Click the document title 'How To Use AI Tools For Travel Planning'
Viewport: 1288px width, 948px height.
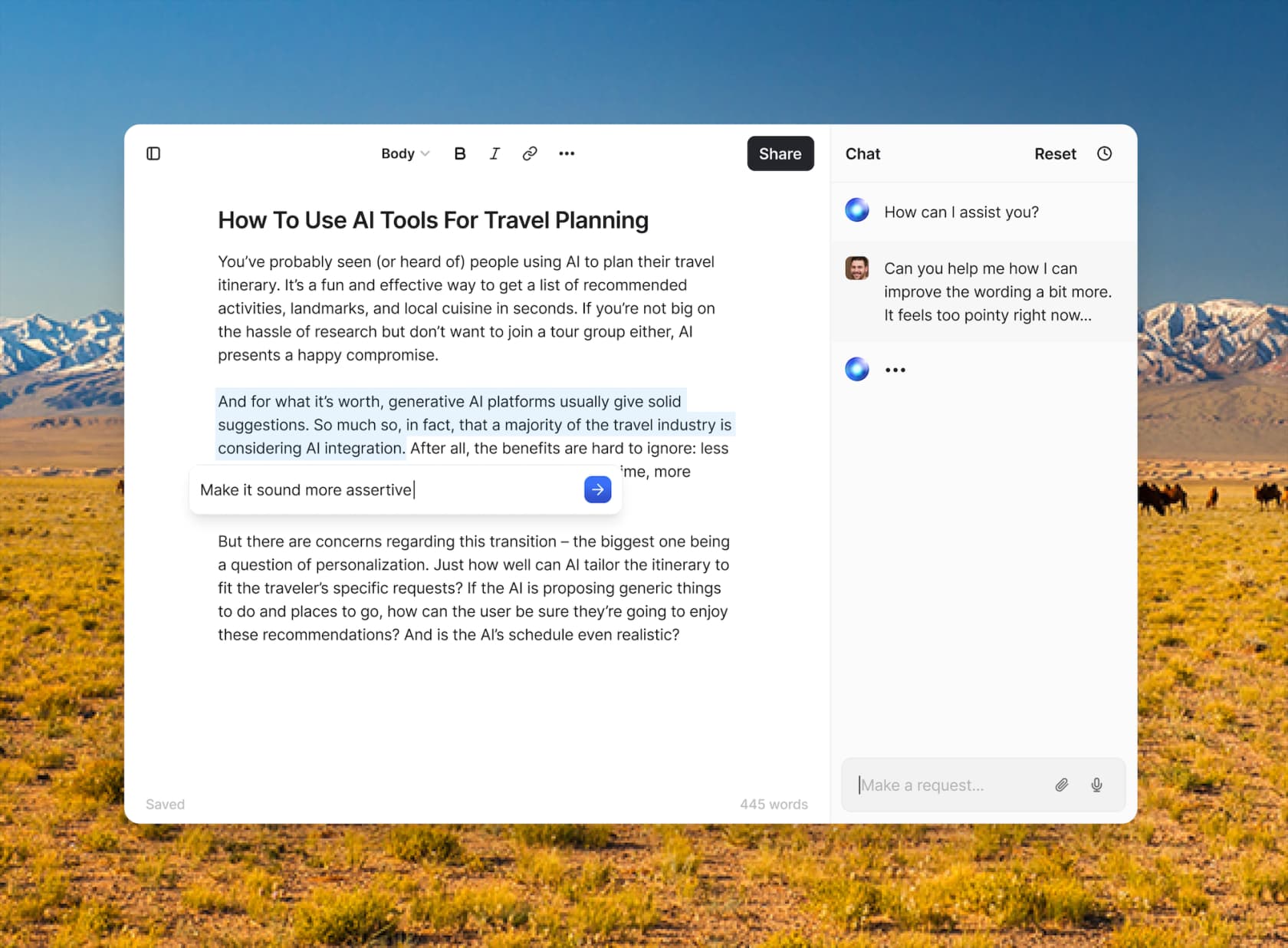[x=433, y=220]
